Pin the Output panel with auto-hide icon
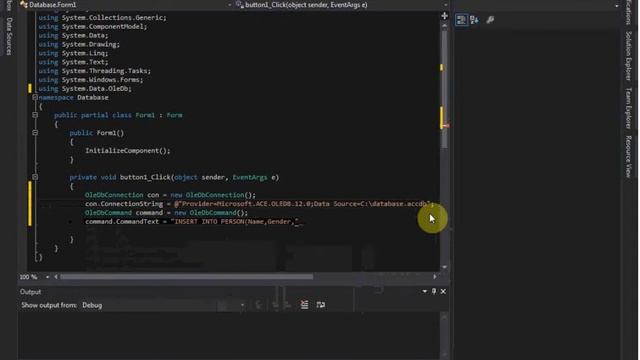 click(434, 291)
